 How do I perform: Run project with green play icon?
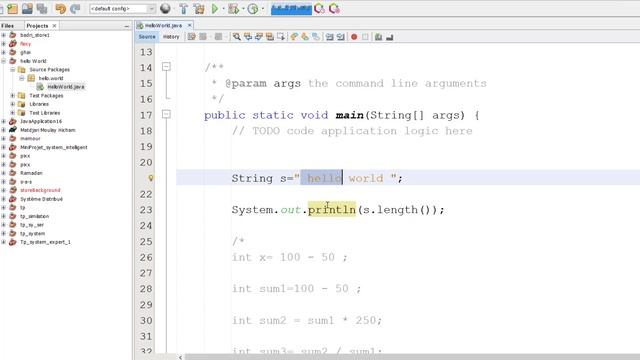coord(214,8)
